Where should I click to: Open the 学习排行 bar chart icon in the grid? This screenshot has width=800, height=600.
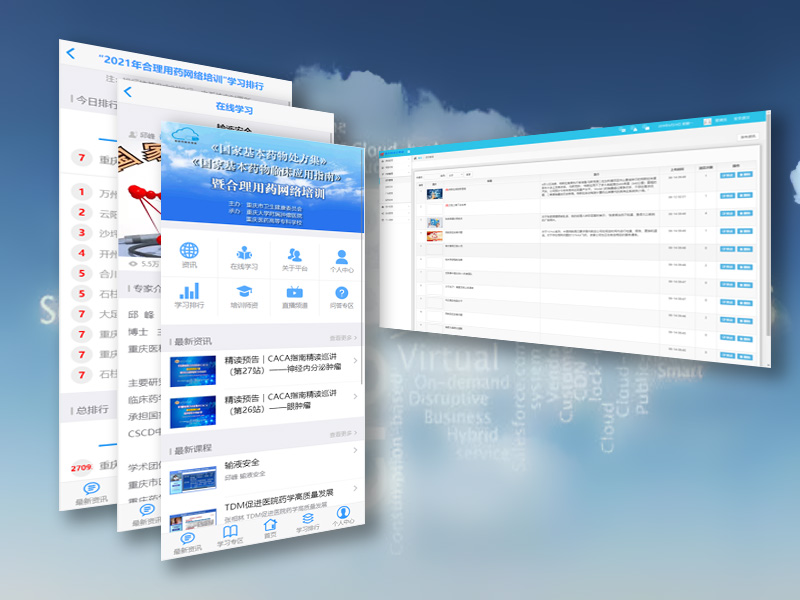189,292
